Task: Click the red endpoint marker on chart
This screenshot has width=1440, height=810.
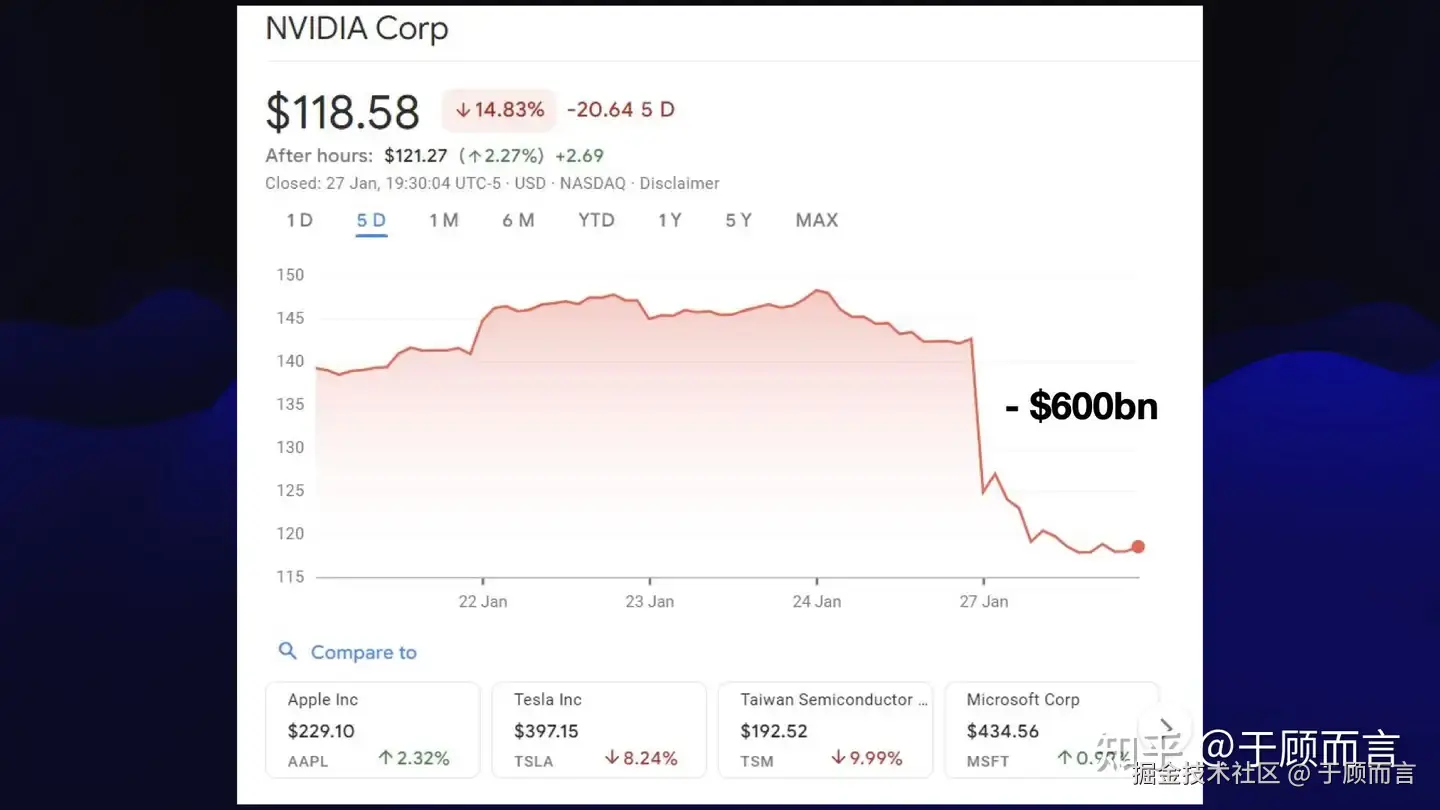Action: 1138,547
